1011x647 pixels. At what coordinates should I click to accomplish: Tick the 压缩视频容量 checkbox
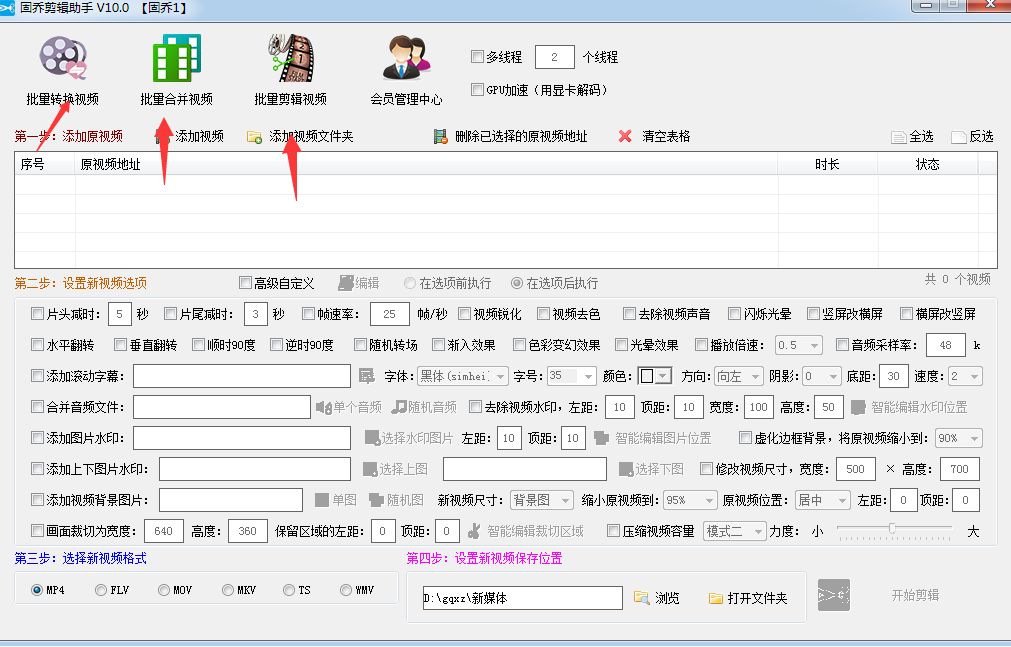point(613,530)
